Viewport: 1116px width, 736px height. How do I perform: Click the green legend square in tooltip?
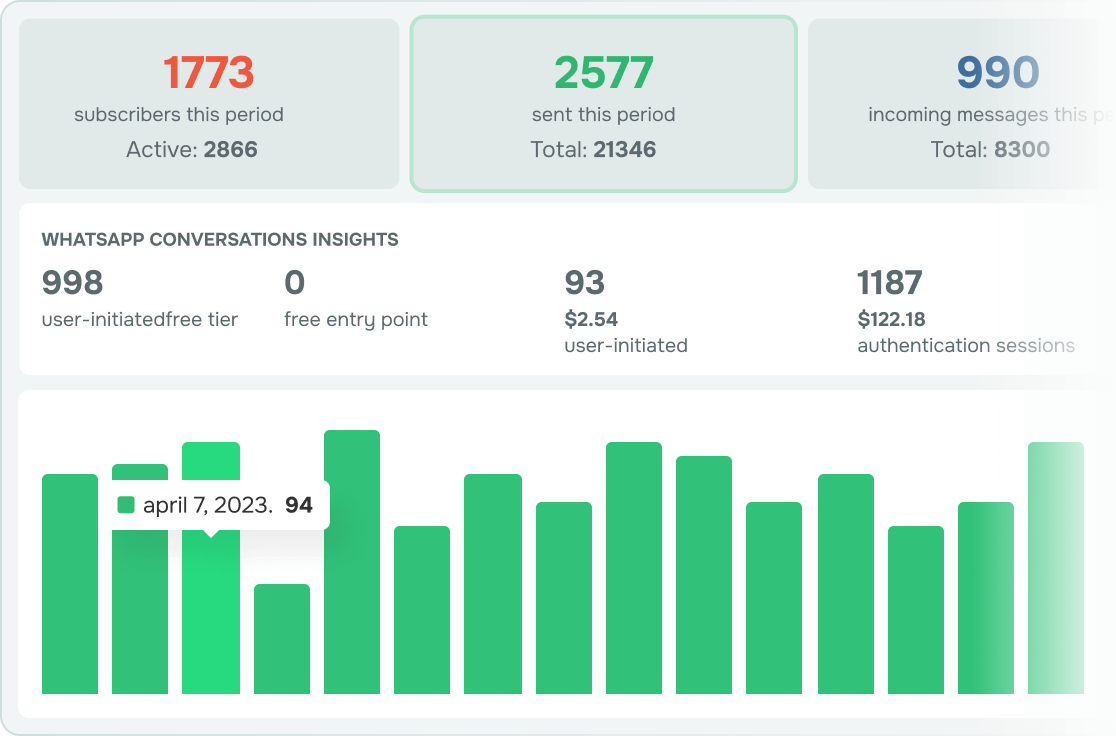coord(126,505)
